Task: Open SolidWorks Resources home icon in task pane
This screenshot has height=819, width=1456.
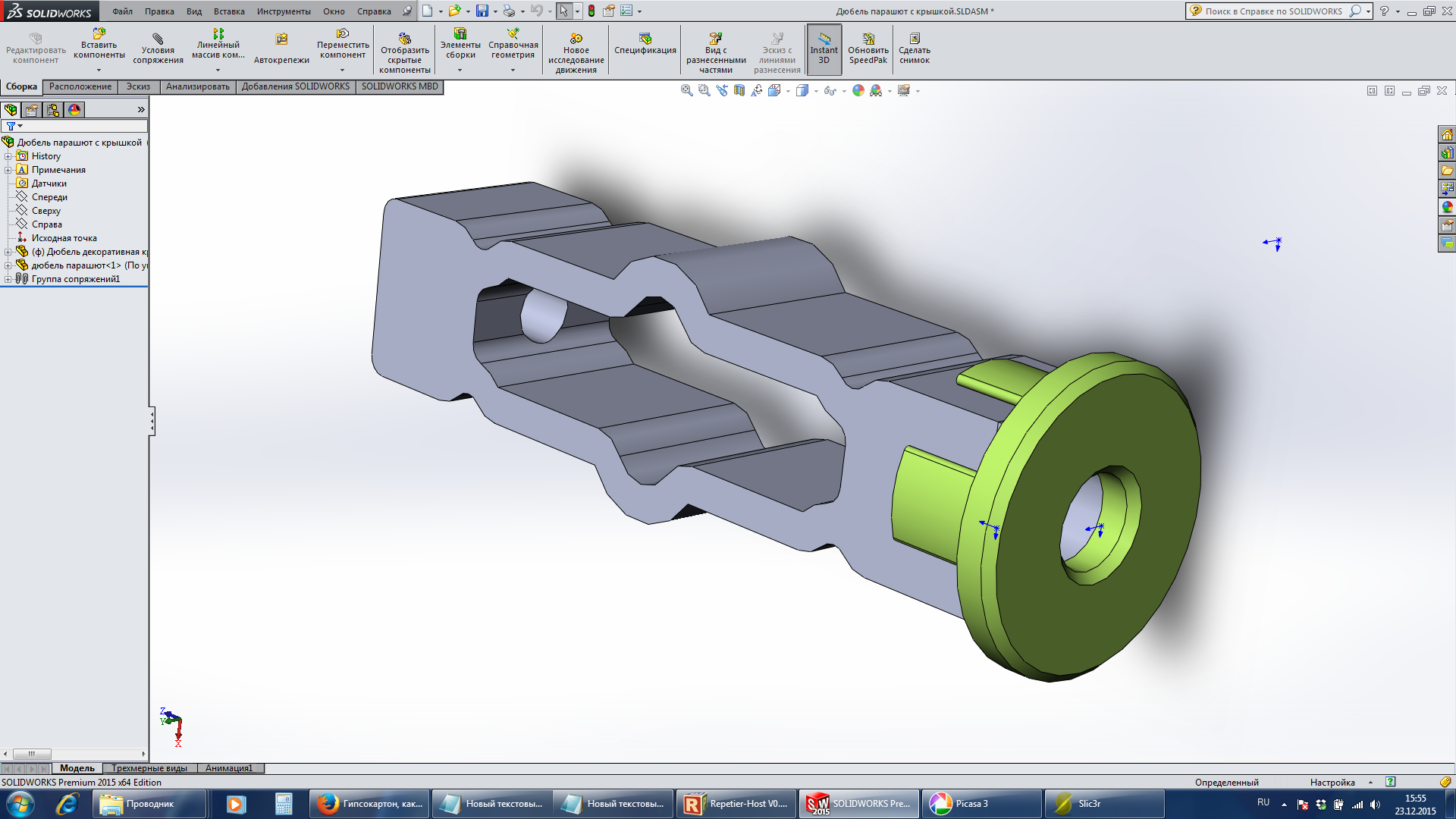Action: [x=1447, y=134]
